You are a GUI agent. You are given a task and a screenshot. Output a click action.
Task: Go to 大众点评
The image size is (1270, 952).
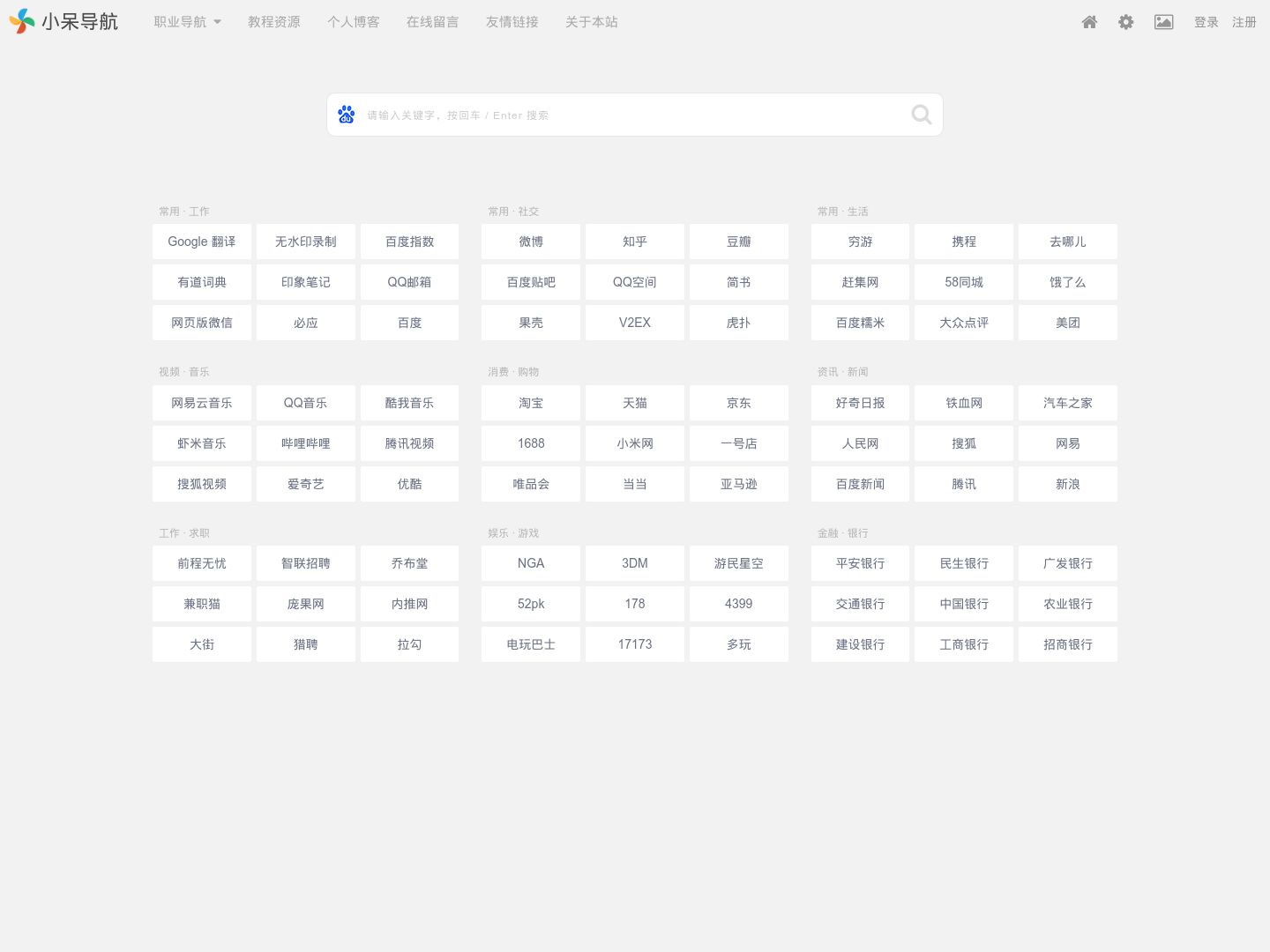964,323
